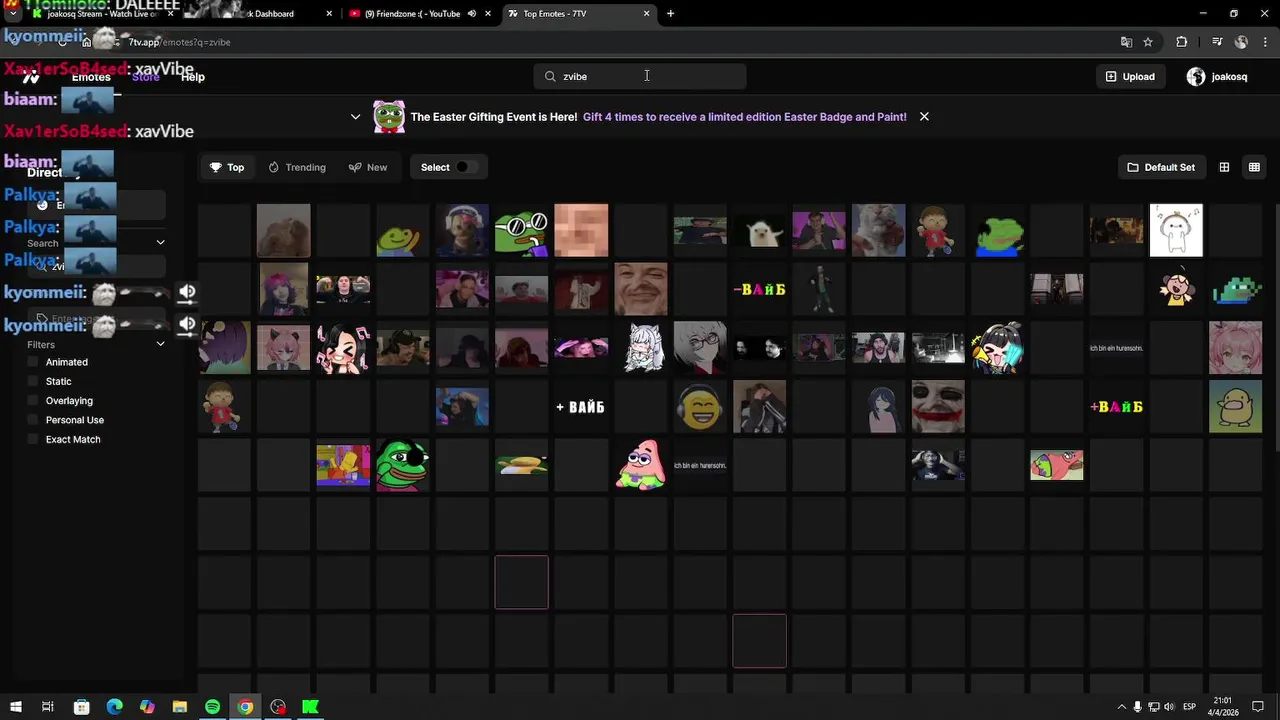Open File Explorer from the taskbar
Viewport: 1280px width, 720px height.
point(180,707)
